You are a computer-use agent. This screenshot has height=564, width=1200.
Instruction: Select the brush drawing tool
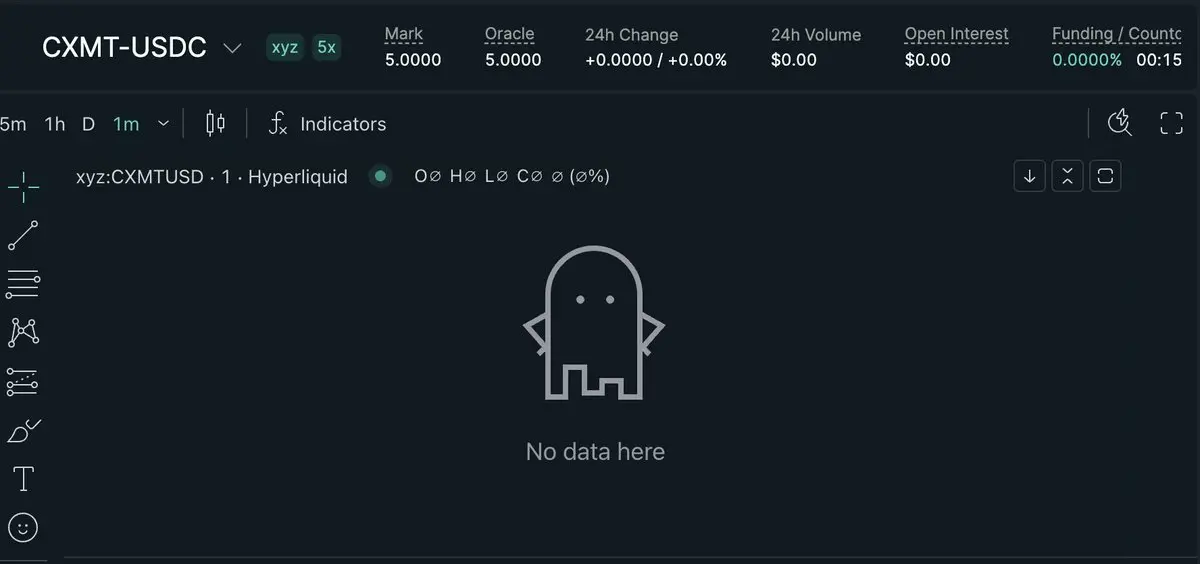23,431
